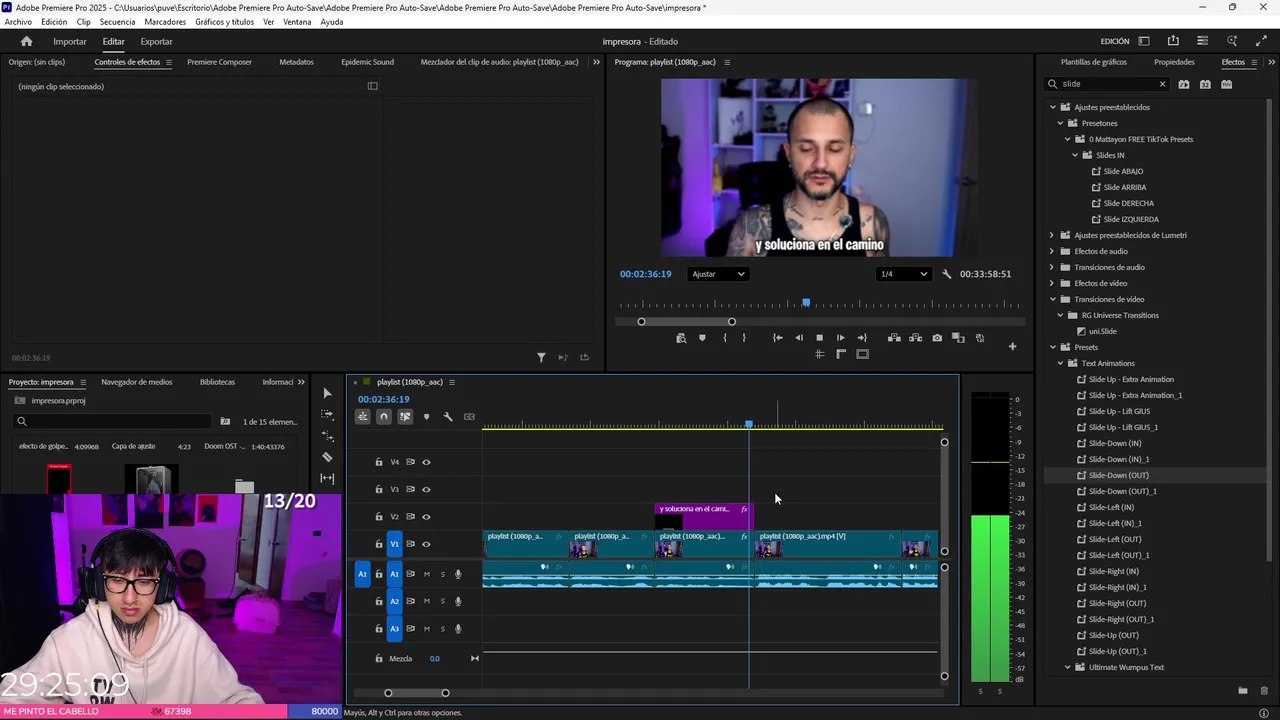Enable voice-over record on A3
Image resolution: width=1280 pixels, height=720 pixels.
tap(458, 629)
